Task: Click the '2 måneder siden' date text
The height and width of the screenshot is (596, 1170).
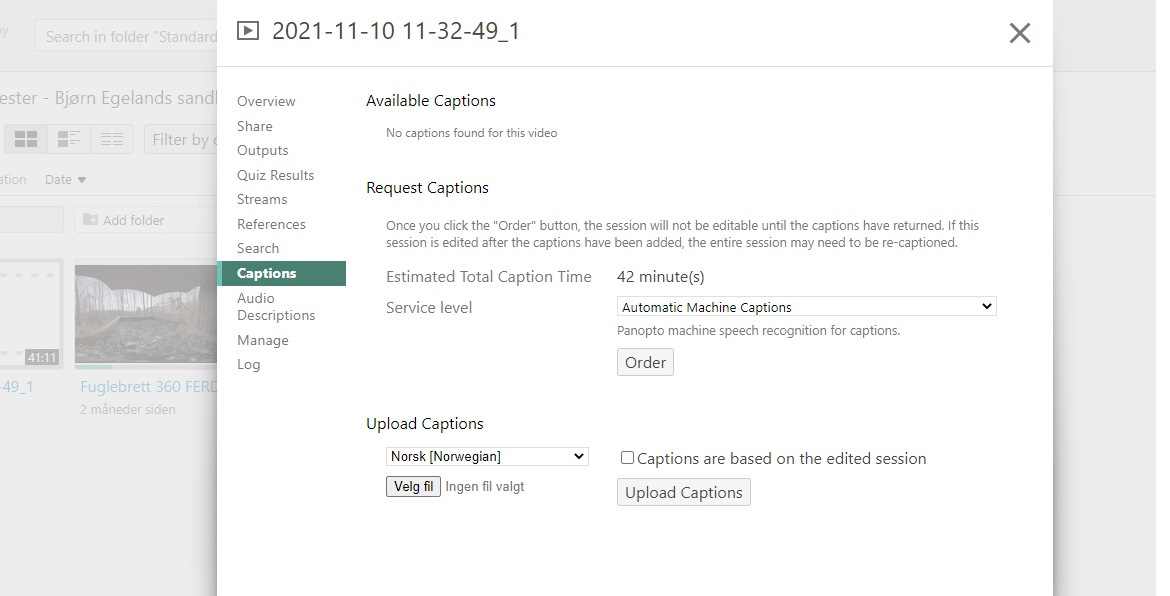Action: click(128, 410)
